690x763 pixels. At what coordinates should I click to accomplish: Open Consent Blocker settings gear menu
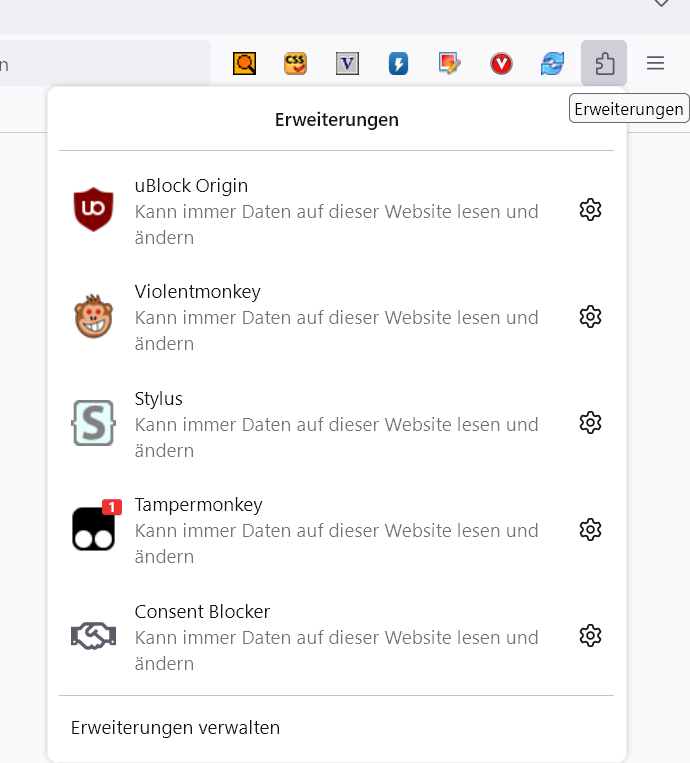(x=590, y=636)
